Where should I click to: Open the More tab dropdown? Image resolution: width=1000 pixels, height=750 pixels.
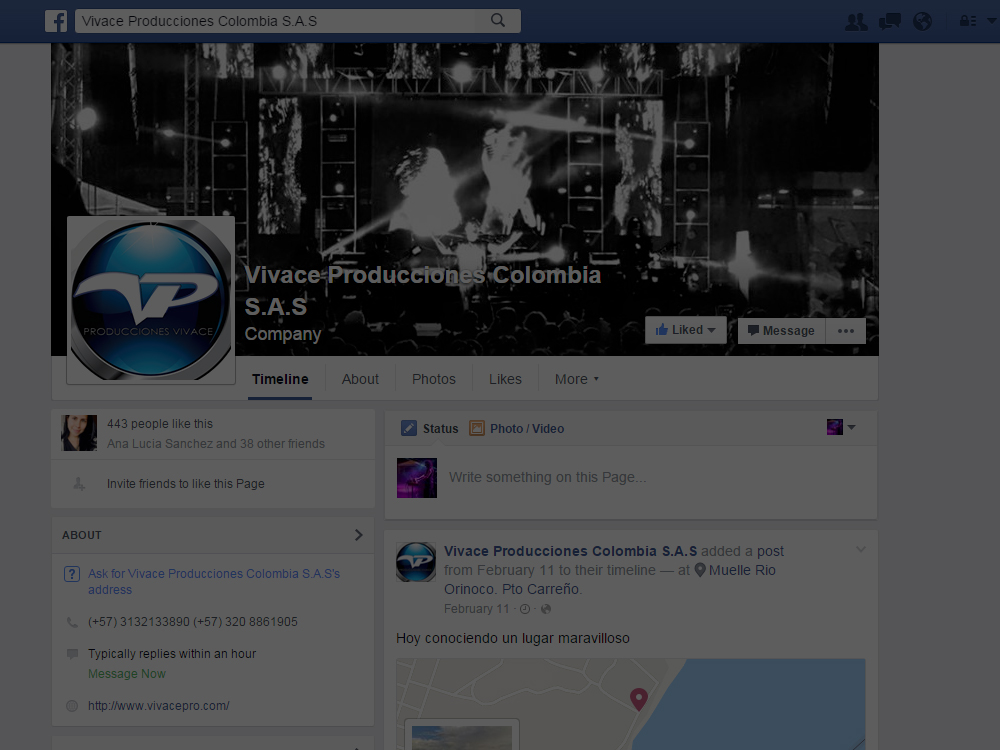point(576,379)
